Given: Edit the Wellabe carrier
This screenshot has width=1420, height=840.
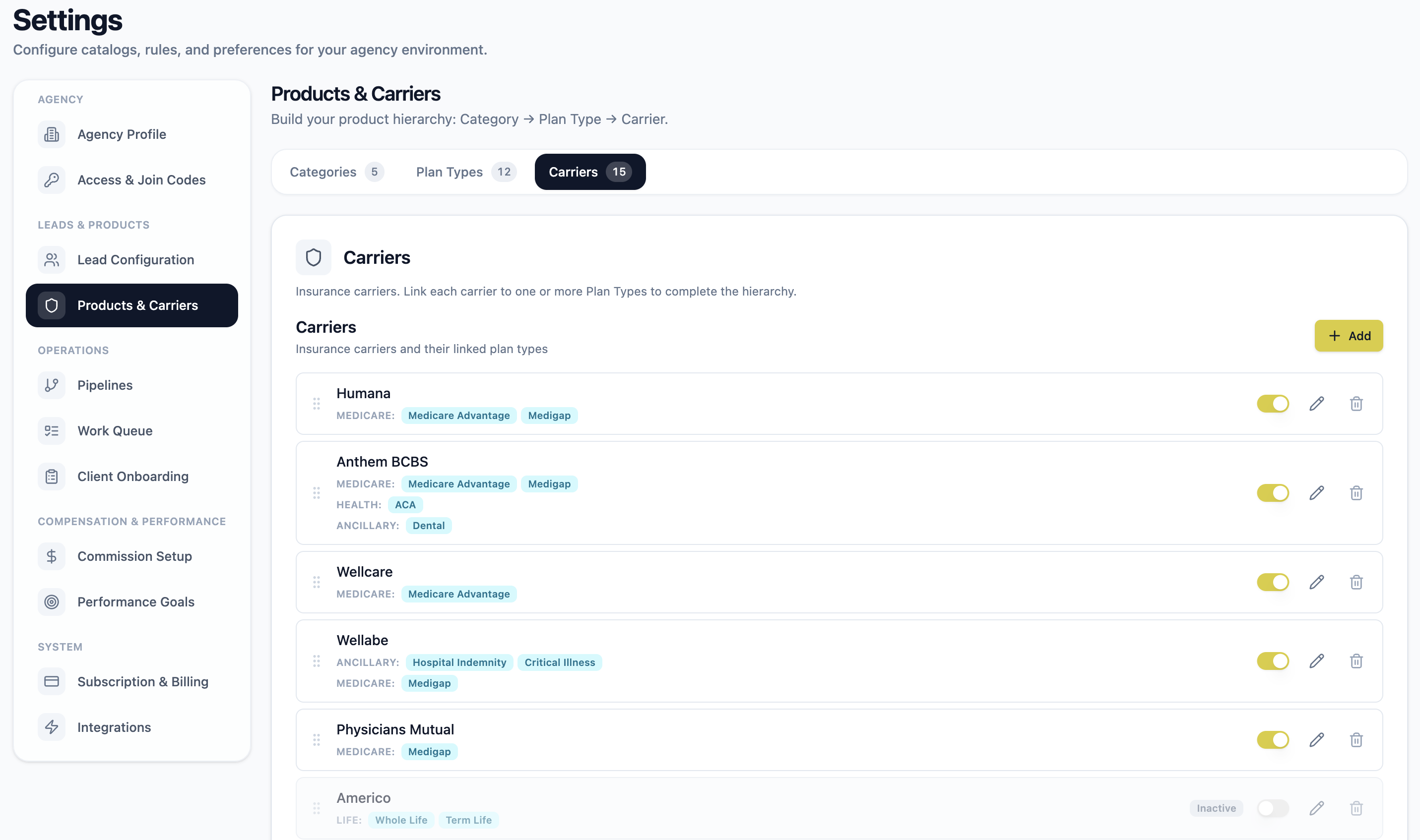Looking at the screenshot, I should 1316,661.
